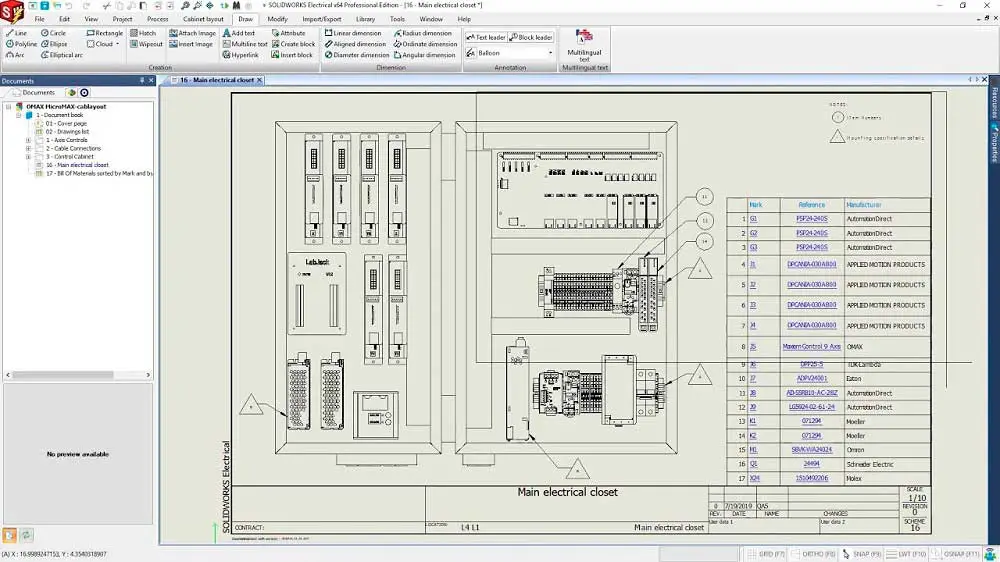This screenshot has width=1000, height=562.
Task: Select the Wipeout tool
Action: tap(145, 44)
